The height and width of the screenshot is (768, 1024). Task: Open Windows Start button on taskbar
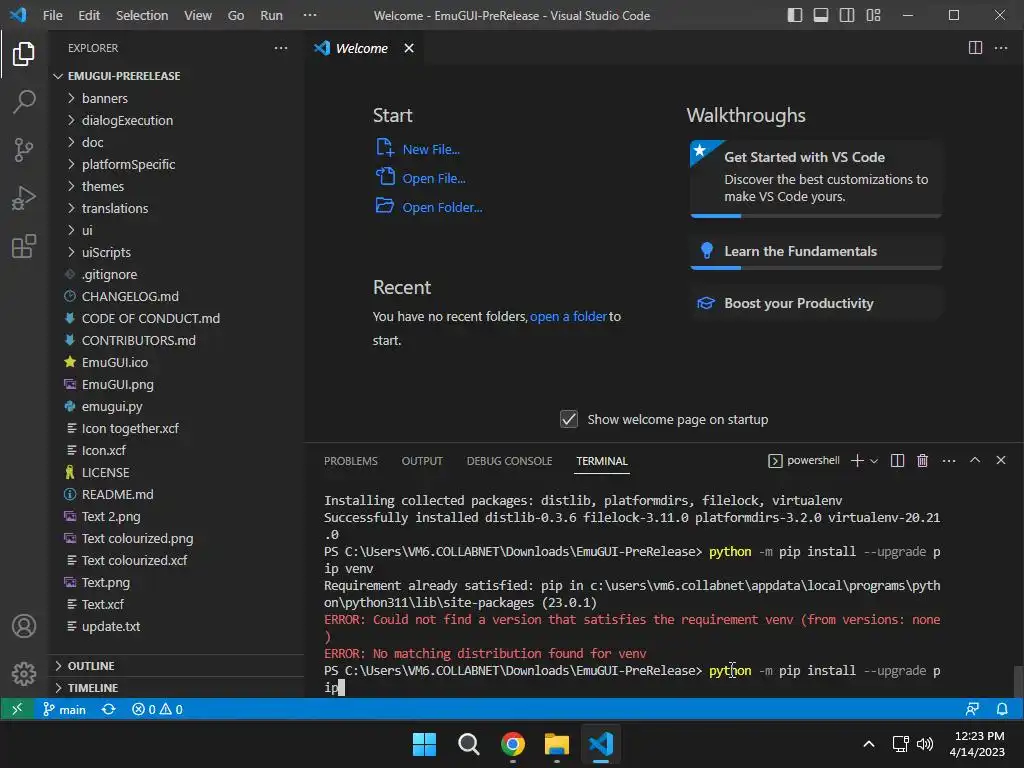(424, 744)
